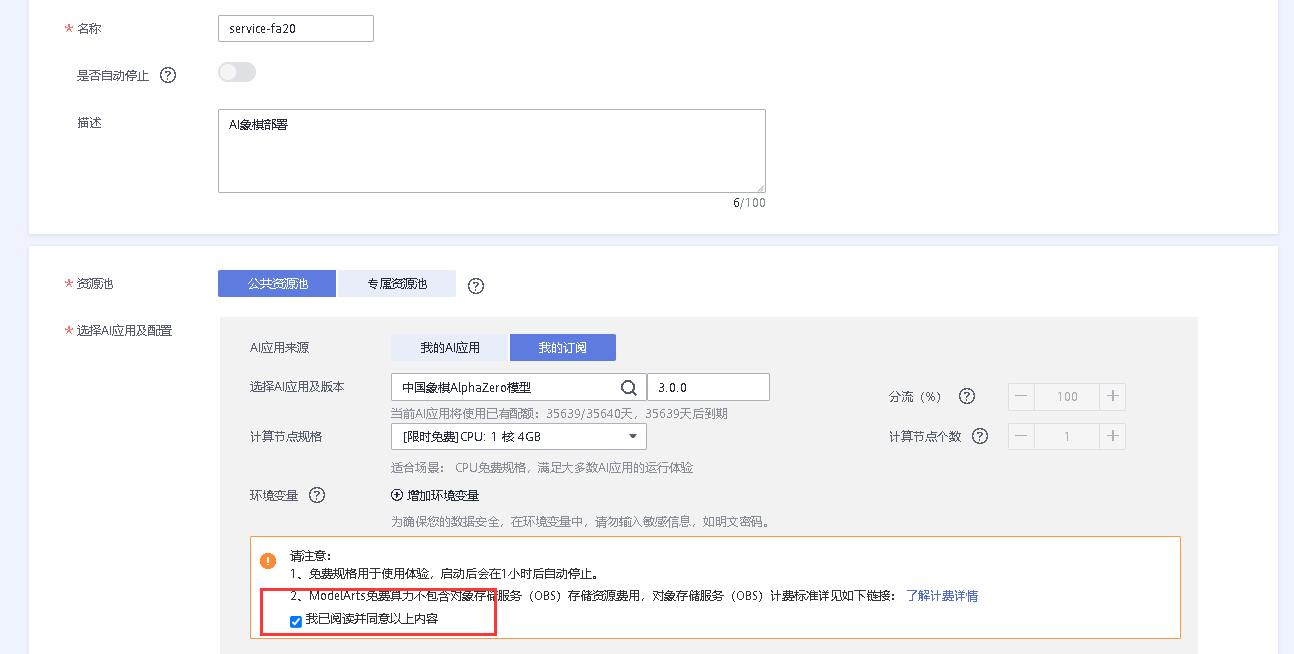Open help icon beside 是否自动停止
Screen dimensions: 1294x654
click(x=168, y=75)
